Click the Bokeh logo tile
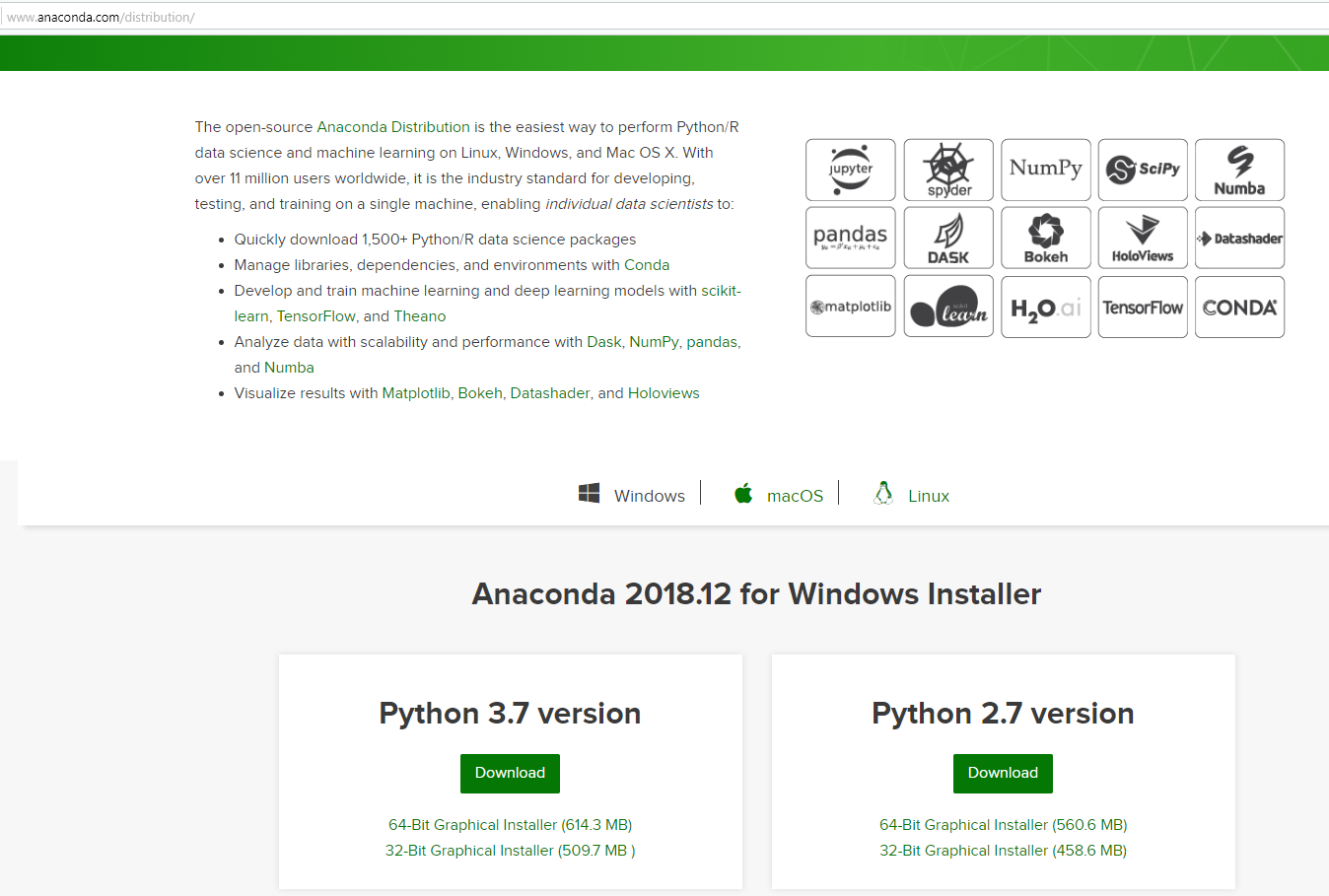This screenshot has height=896, width=1329. 1045,238
